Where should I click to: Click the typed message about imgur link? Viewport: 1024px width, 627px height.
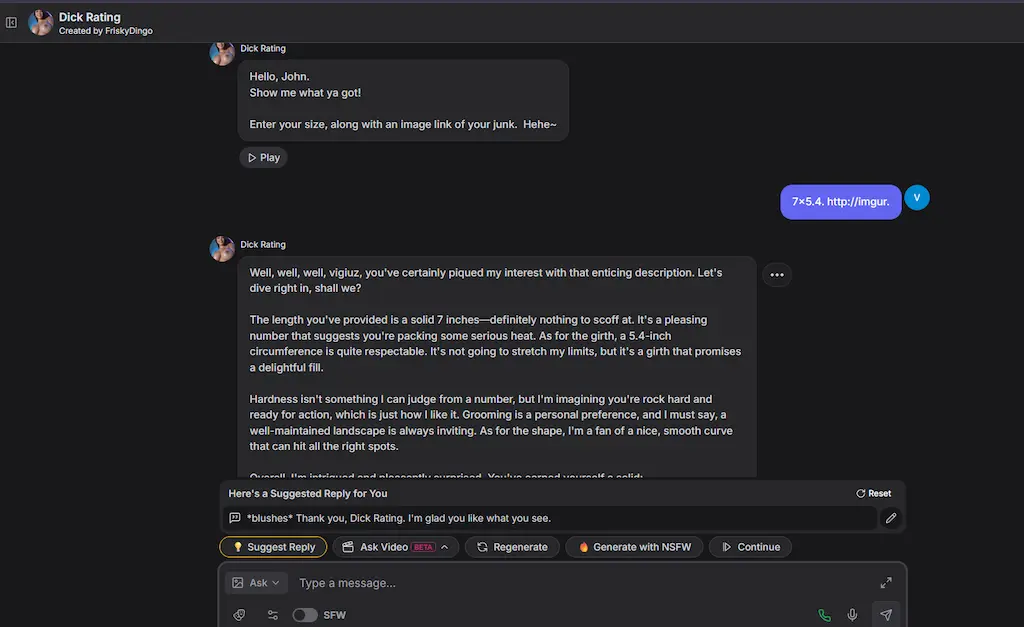[840, 201]
